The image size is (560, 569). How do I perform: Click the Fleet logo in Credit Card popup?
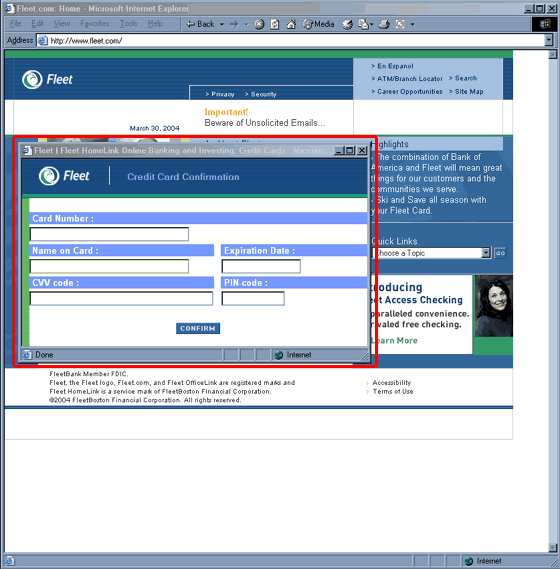[x=64, y=176]
